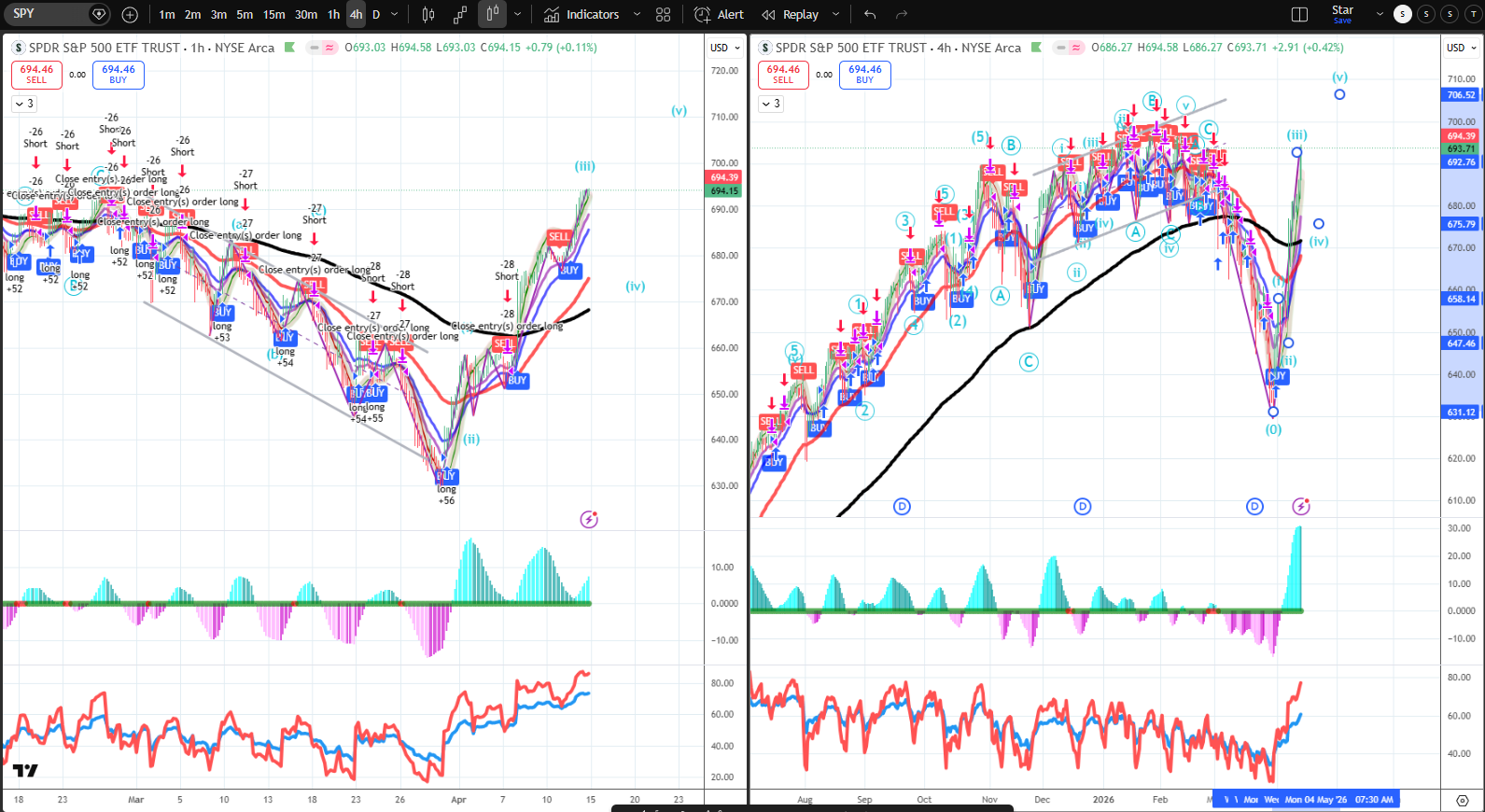1485x812 pixels.
Task: Expand the interval list dropdown arrow
Action: click(x=395, y=14)
